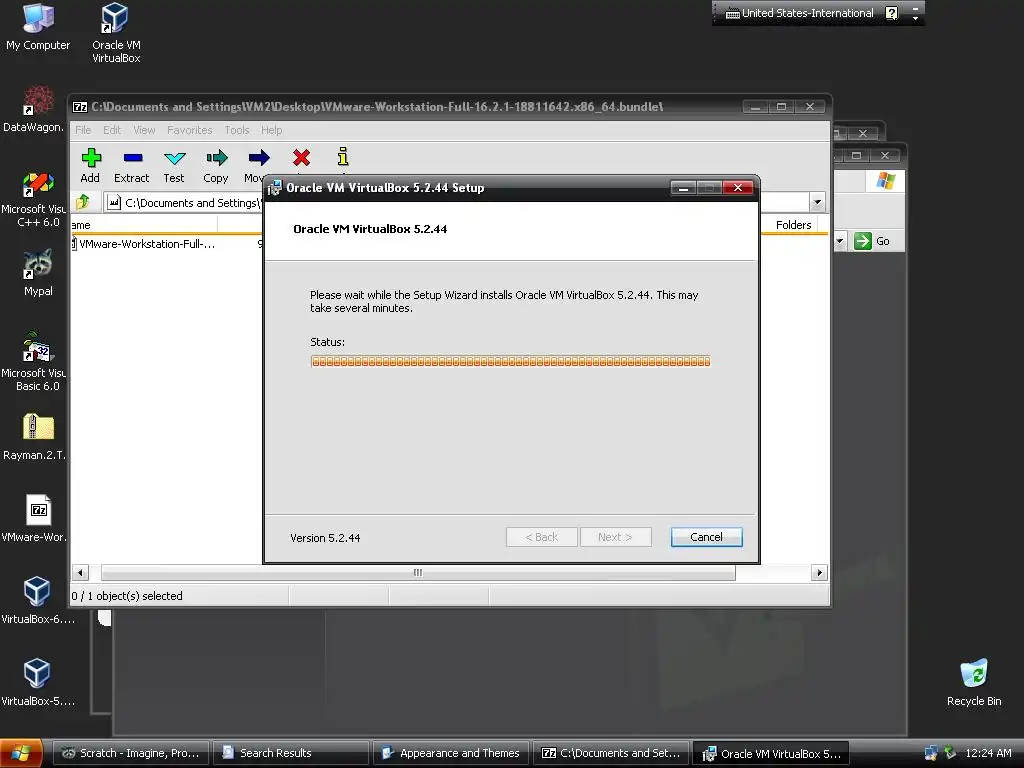Open the 7-Zip address path dropdown
Viewport: 1024px width, 768px height.
click(x=817, y=202)
